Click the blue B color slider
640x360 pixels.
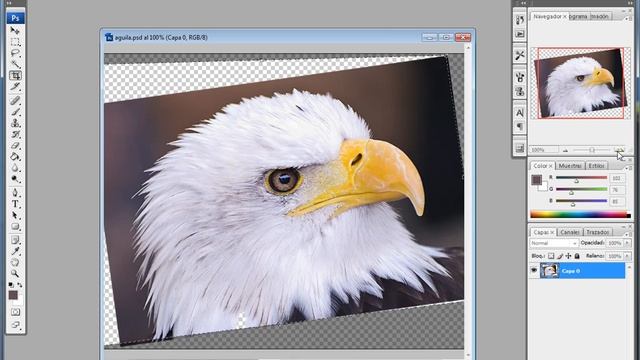(582, 201)
